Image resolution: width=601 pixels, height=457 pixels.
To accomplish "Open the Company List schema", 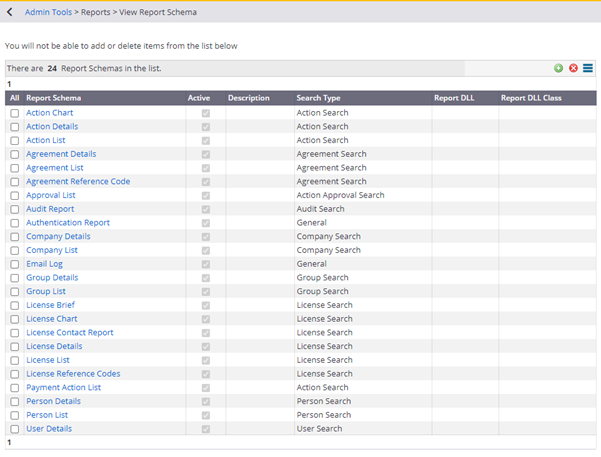I will [52, 250].
